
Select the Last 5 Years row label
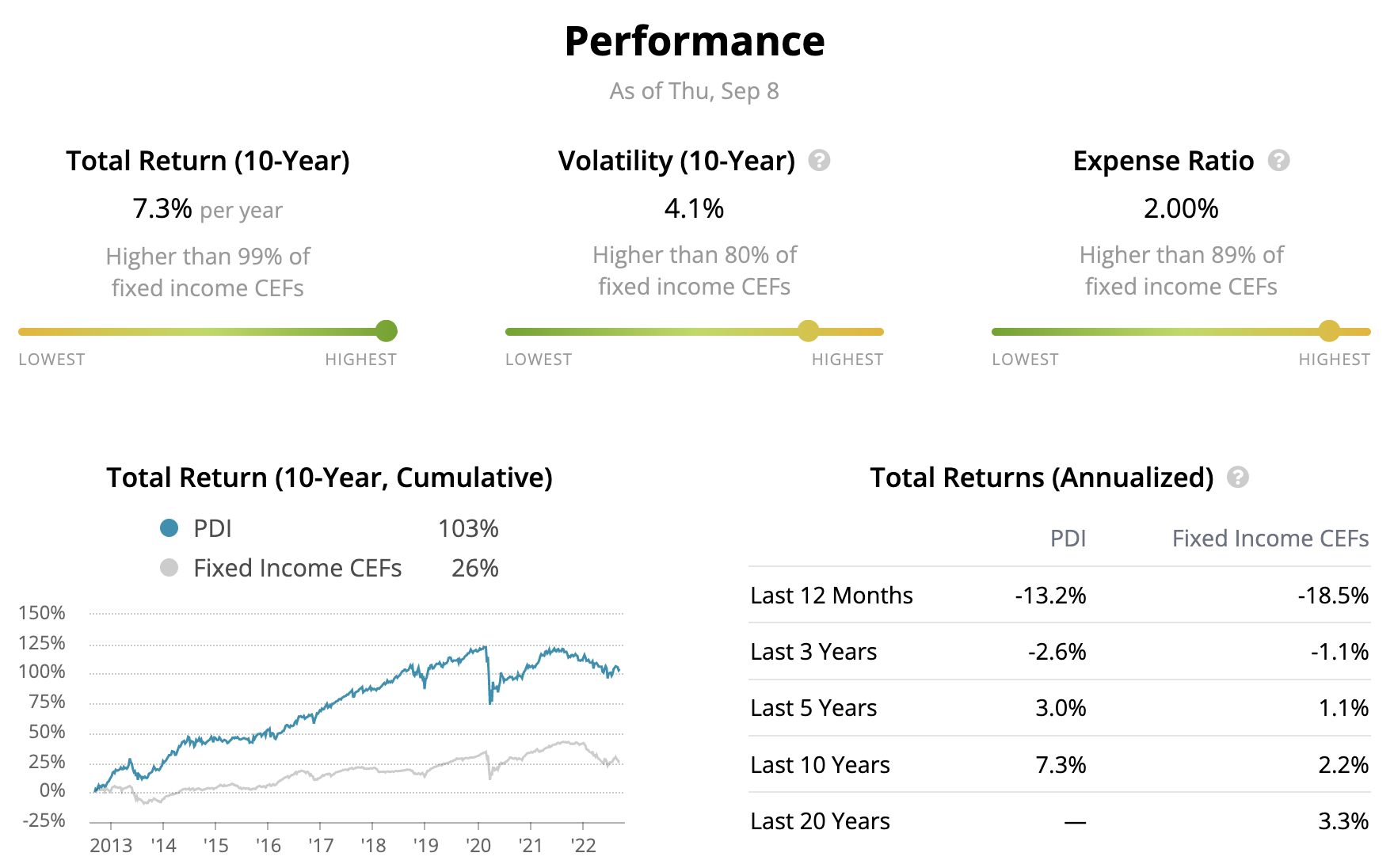[x=813, y=708]
